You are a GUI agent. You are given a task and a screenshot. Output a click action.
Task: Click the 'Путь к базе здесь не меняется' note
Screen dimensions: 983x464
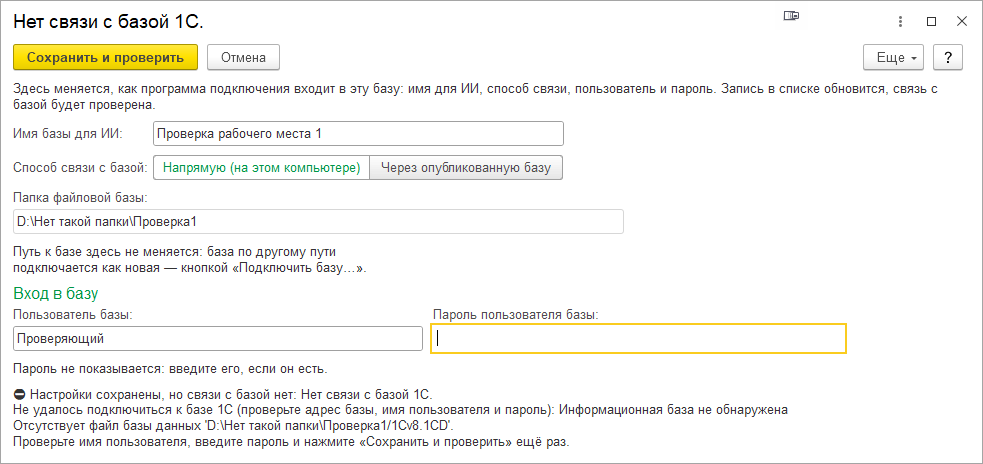[189, 260]
